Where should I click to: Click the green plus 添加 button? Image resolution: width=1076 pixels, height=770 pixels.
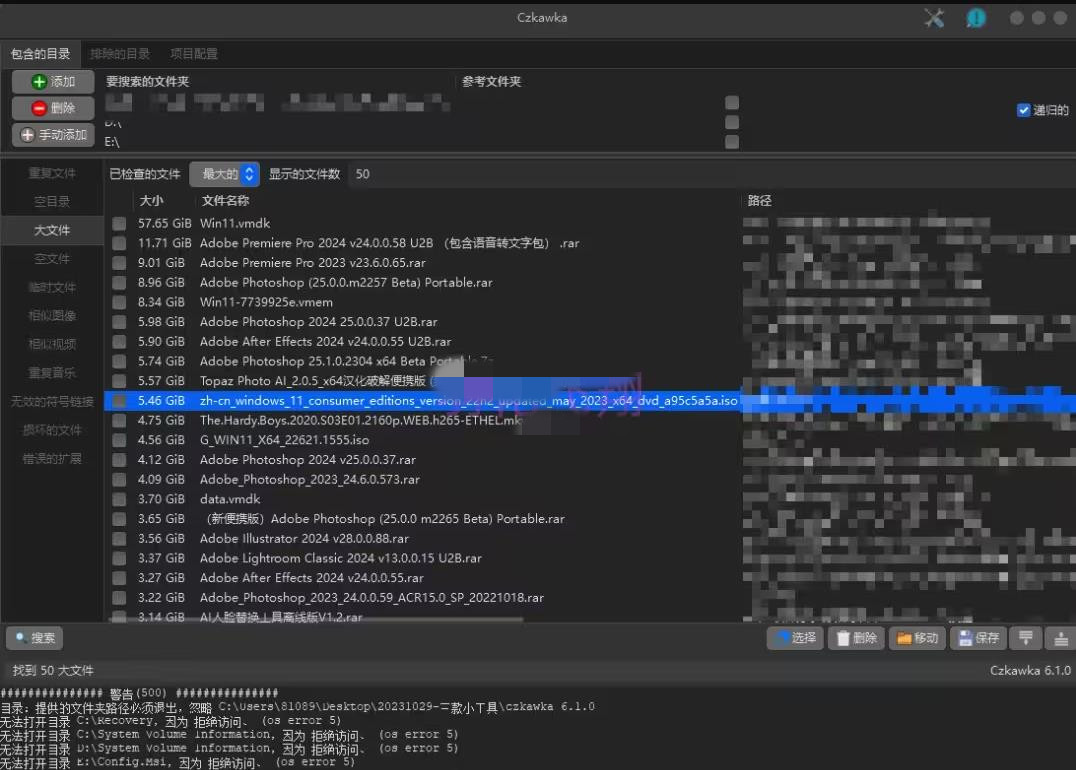(53, 82)
